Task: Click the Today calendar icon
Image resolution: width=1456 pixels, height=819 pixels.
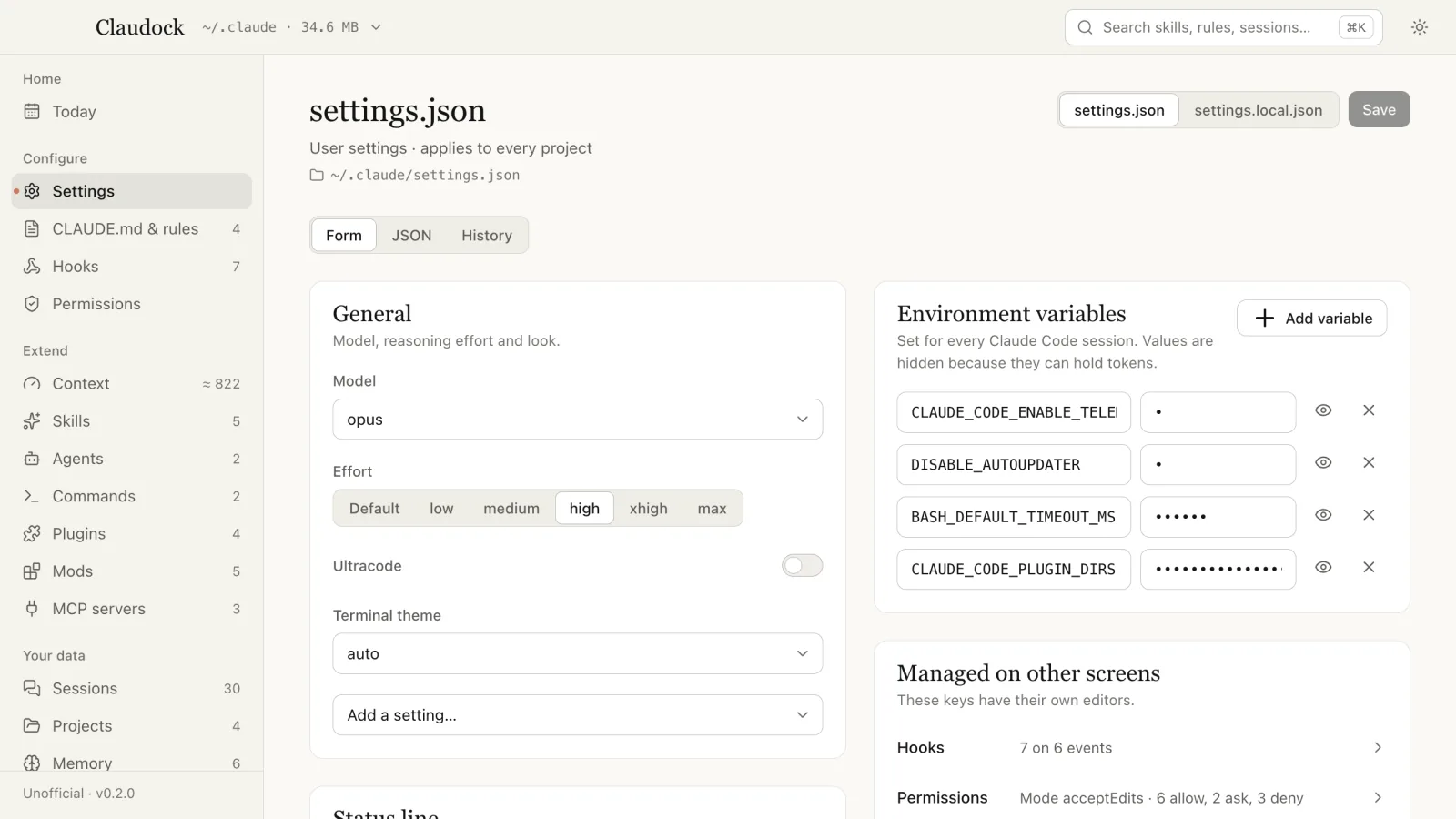Action: point(32,112)
